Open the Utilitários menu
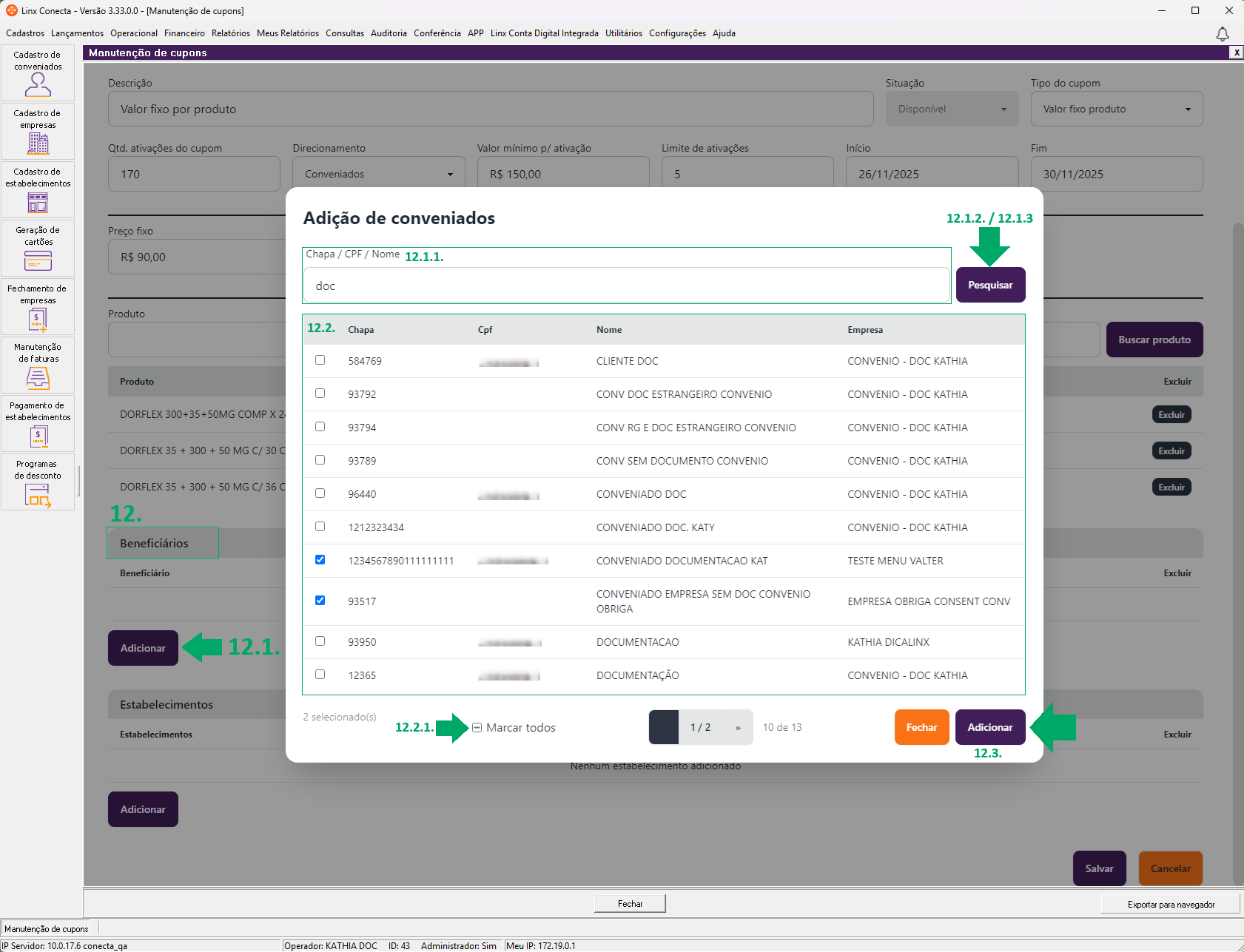The width and height of the screenshot is (1244, 952). [x=624, y=33]
